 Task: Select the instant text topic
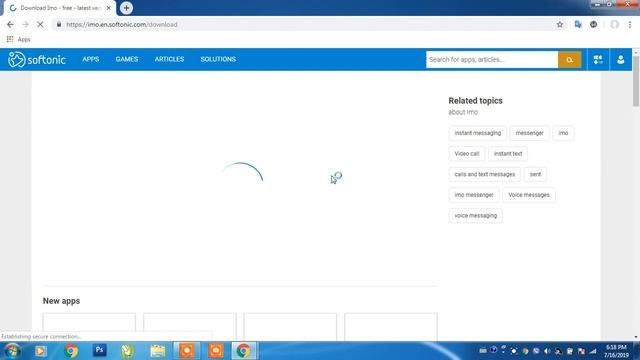pyautogui.click(x=508, y=154)
